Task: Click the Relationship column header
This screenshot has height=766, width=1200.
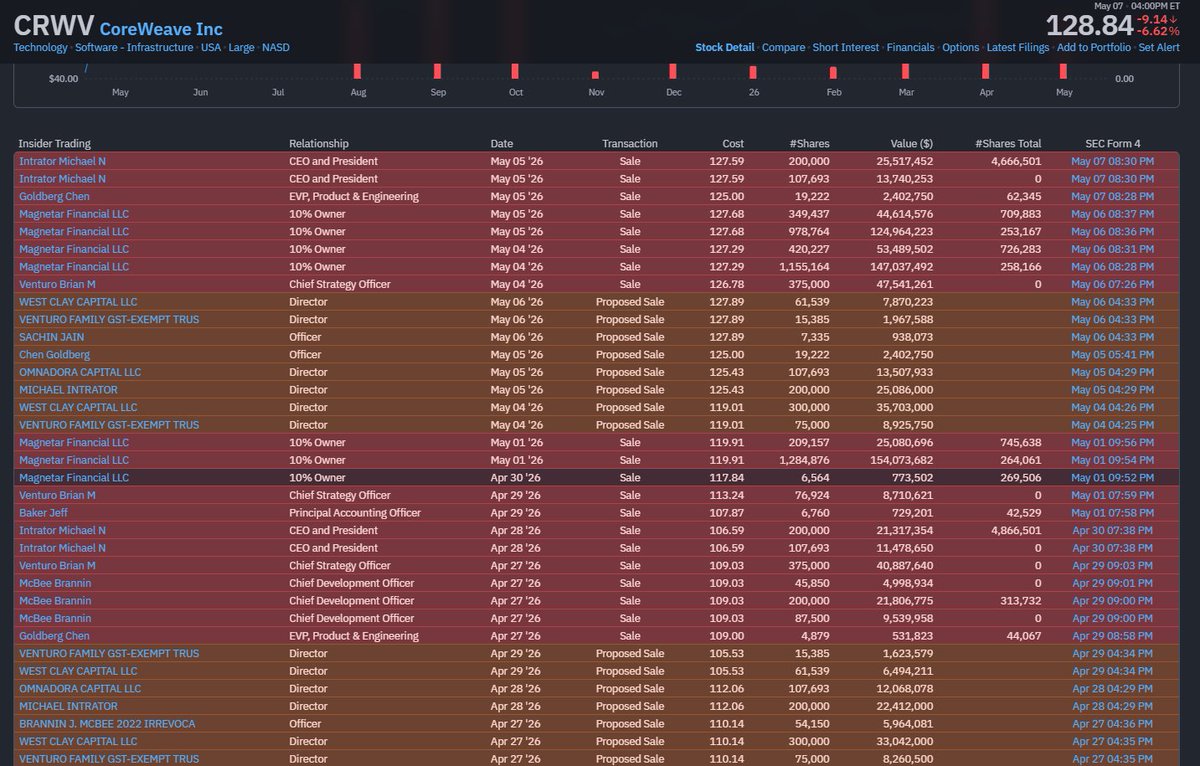Action: click(x=319, y=144)
